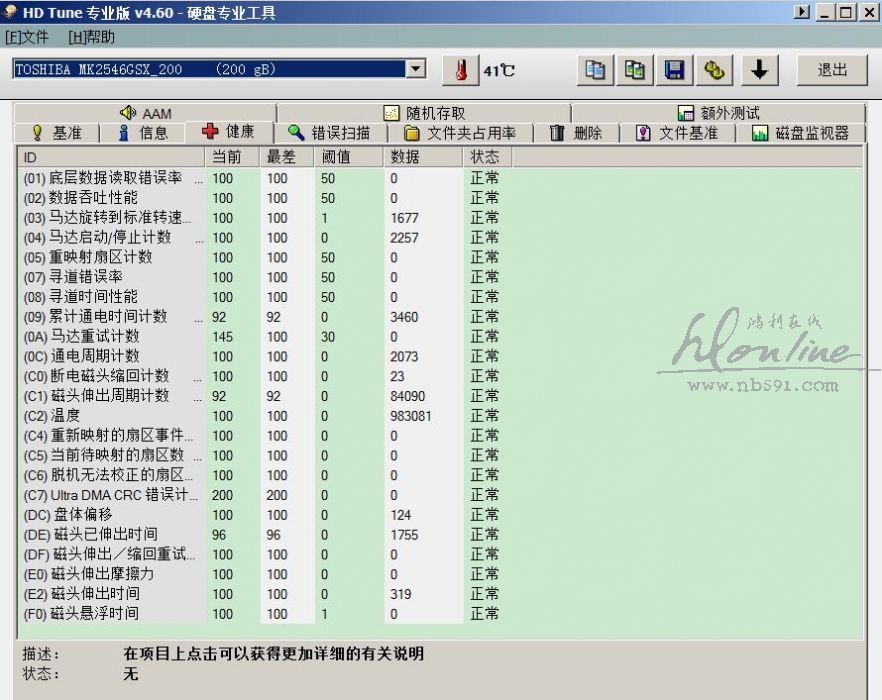
Task: Click the 退出 button
Action: [832, 70]
